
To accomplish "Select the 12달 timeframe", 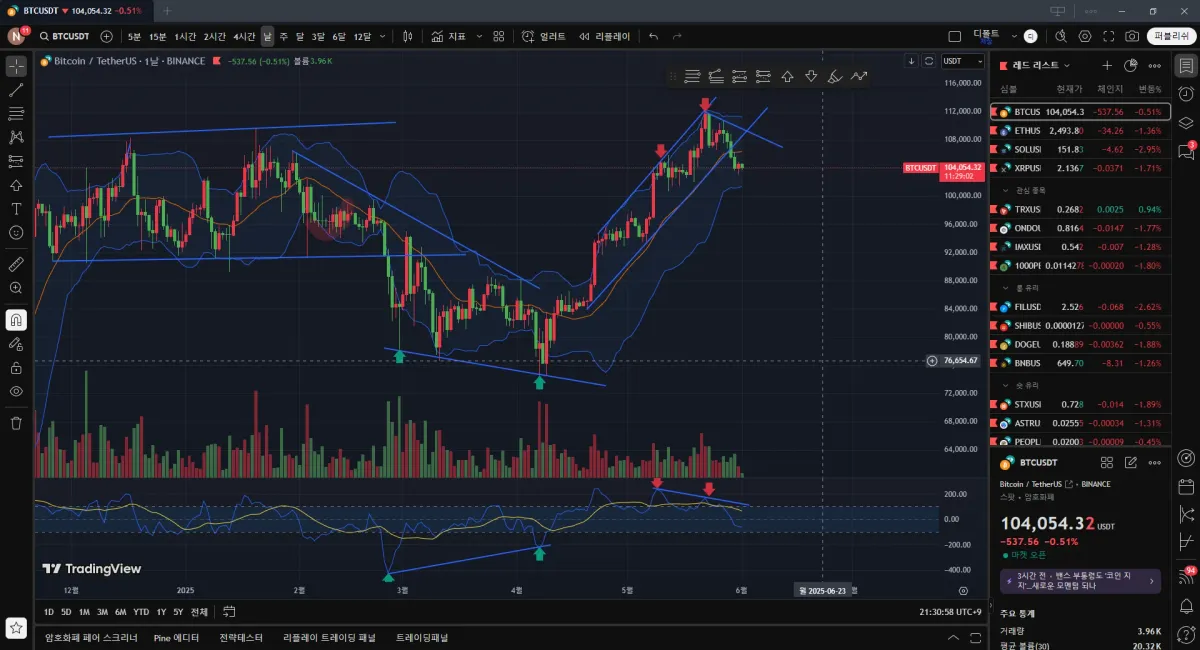I will [x=362, y=36].
